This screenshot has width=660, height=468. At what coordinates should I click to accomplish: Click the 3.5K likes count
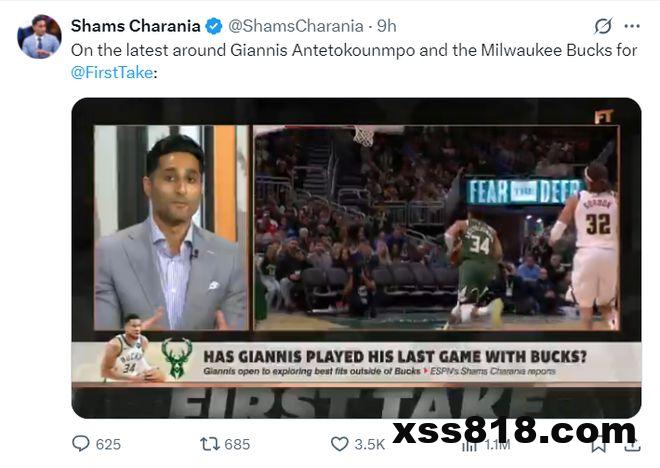(x=370, y=444)
